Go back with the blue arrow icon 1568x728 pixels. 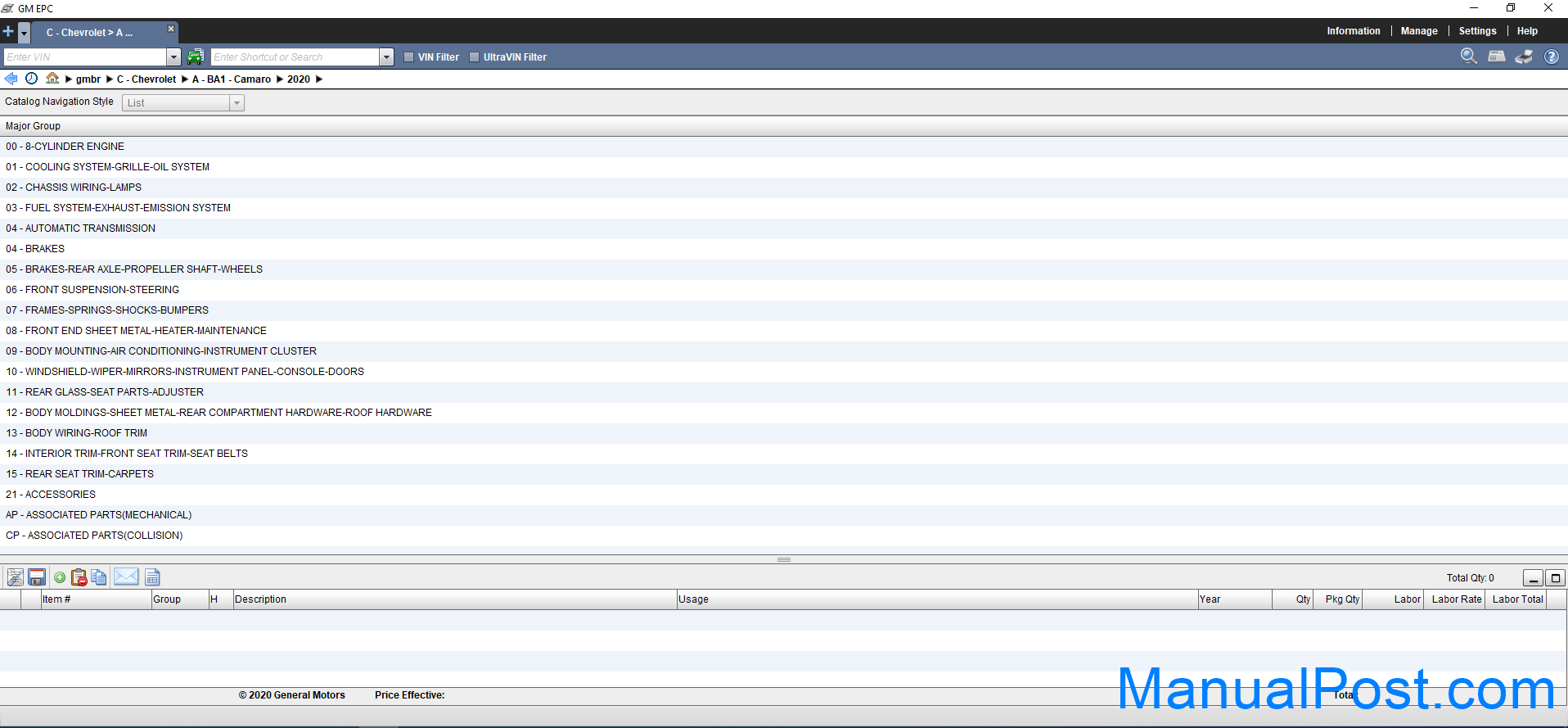(11, 79)
